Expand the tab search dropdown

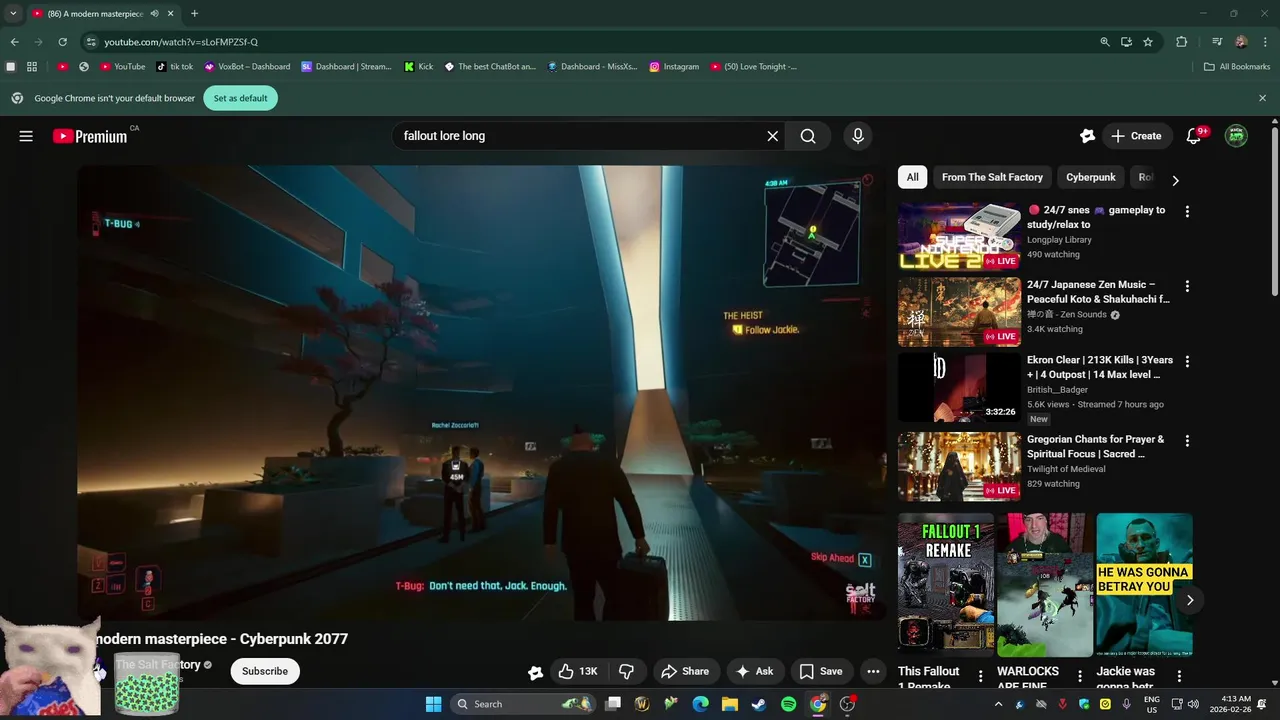pyautogui.click(x=13, y=14)
